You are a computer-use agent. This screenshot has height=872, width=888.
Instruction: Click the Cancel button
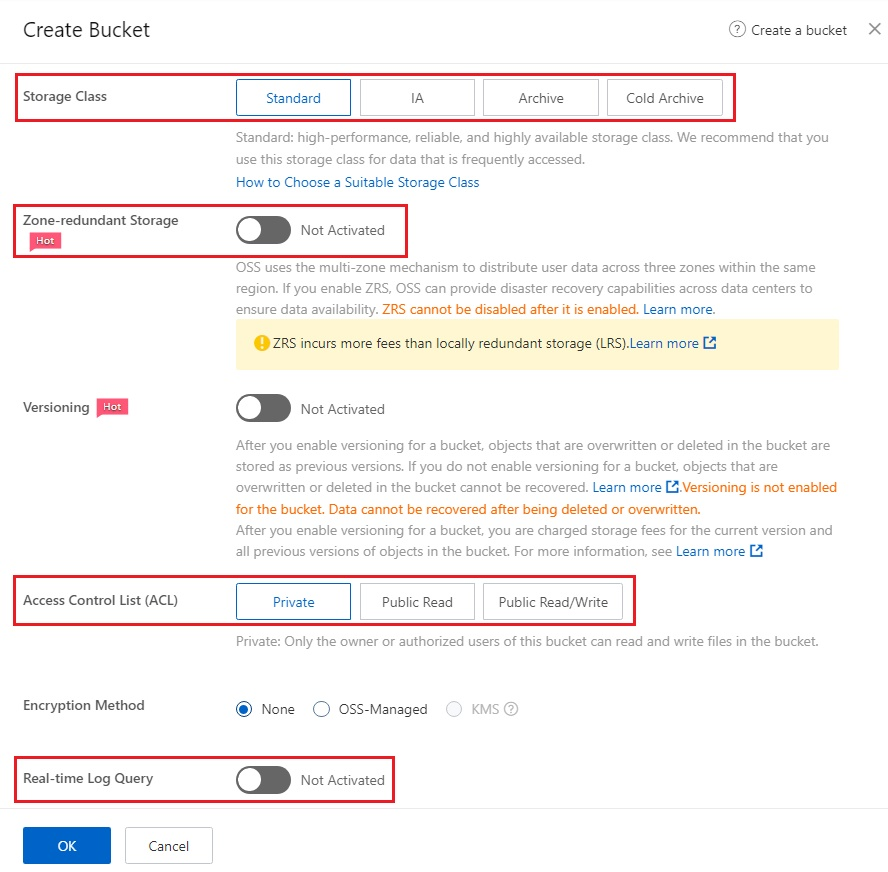168,845
